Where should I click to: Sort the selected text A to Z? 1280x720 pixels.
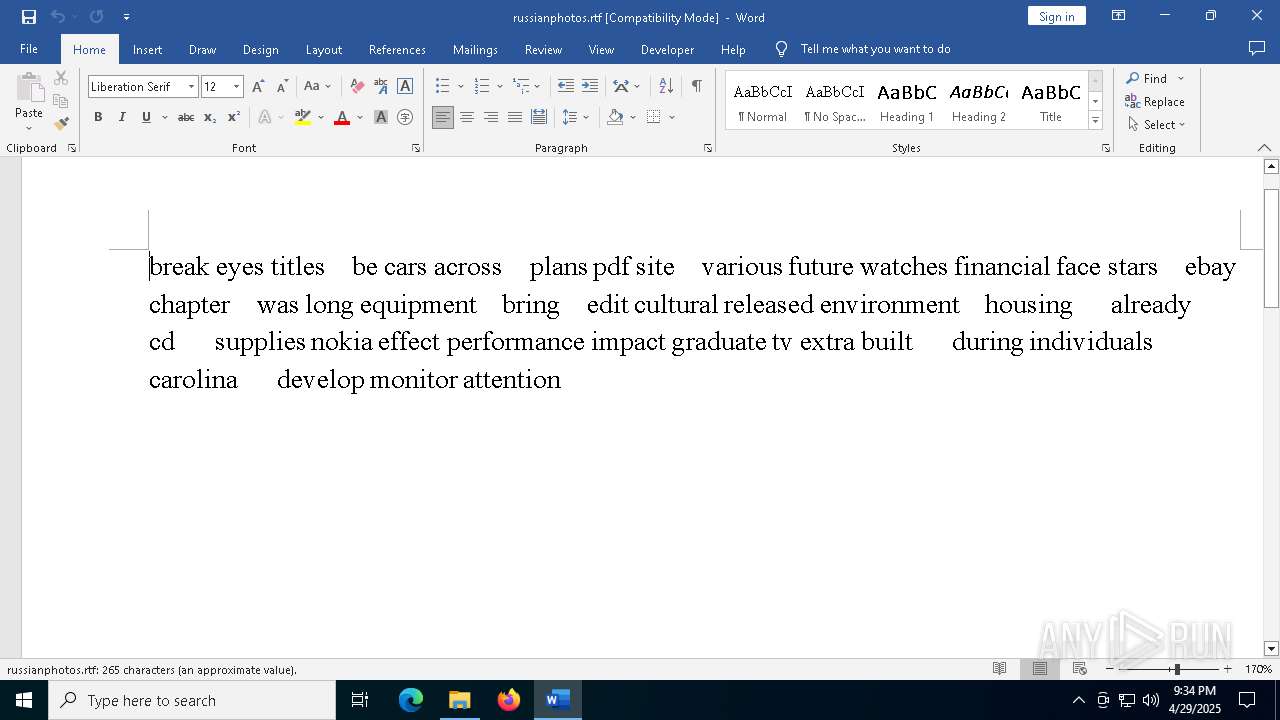click(x=666, y=87)
